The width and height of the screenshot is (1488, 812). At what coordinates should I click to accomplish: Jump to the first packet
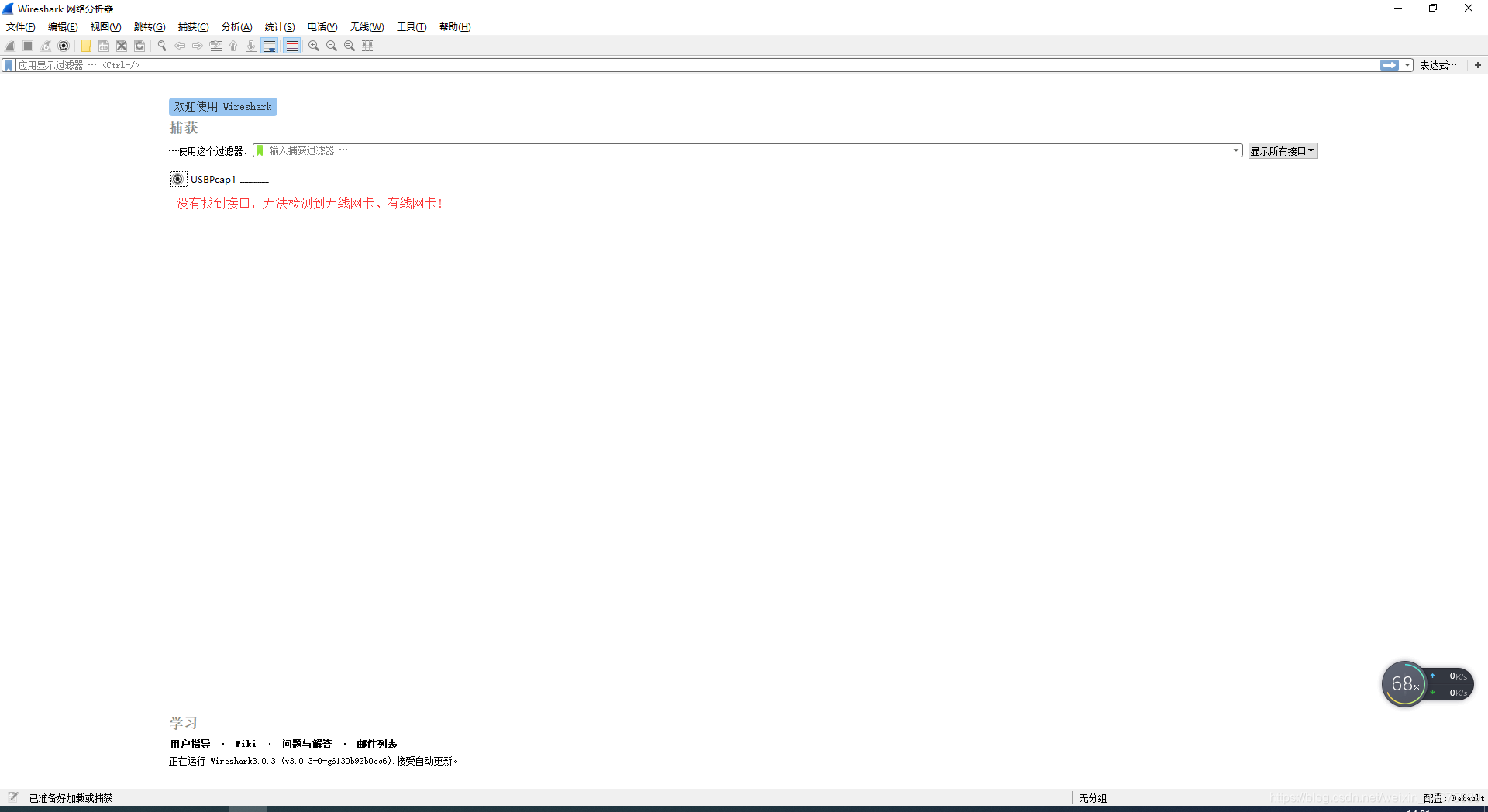[233, 46]
